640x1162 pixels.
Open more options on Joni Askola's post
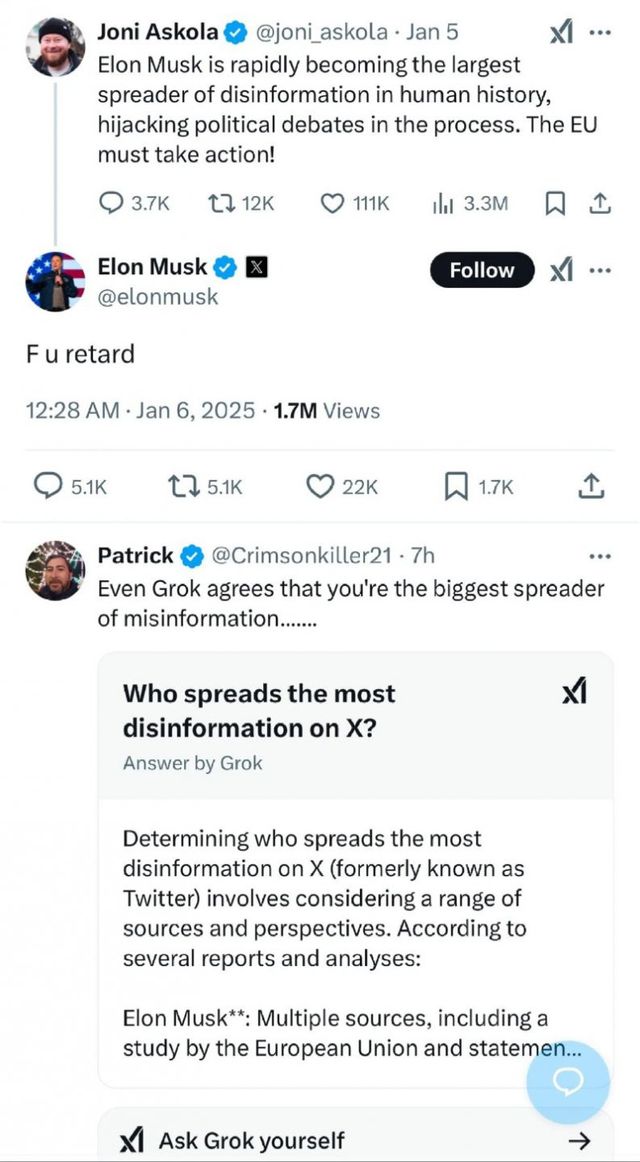pos(600,32)
